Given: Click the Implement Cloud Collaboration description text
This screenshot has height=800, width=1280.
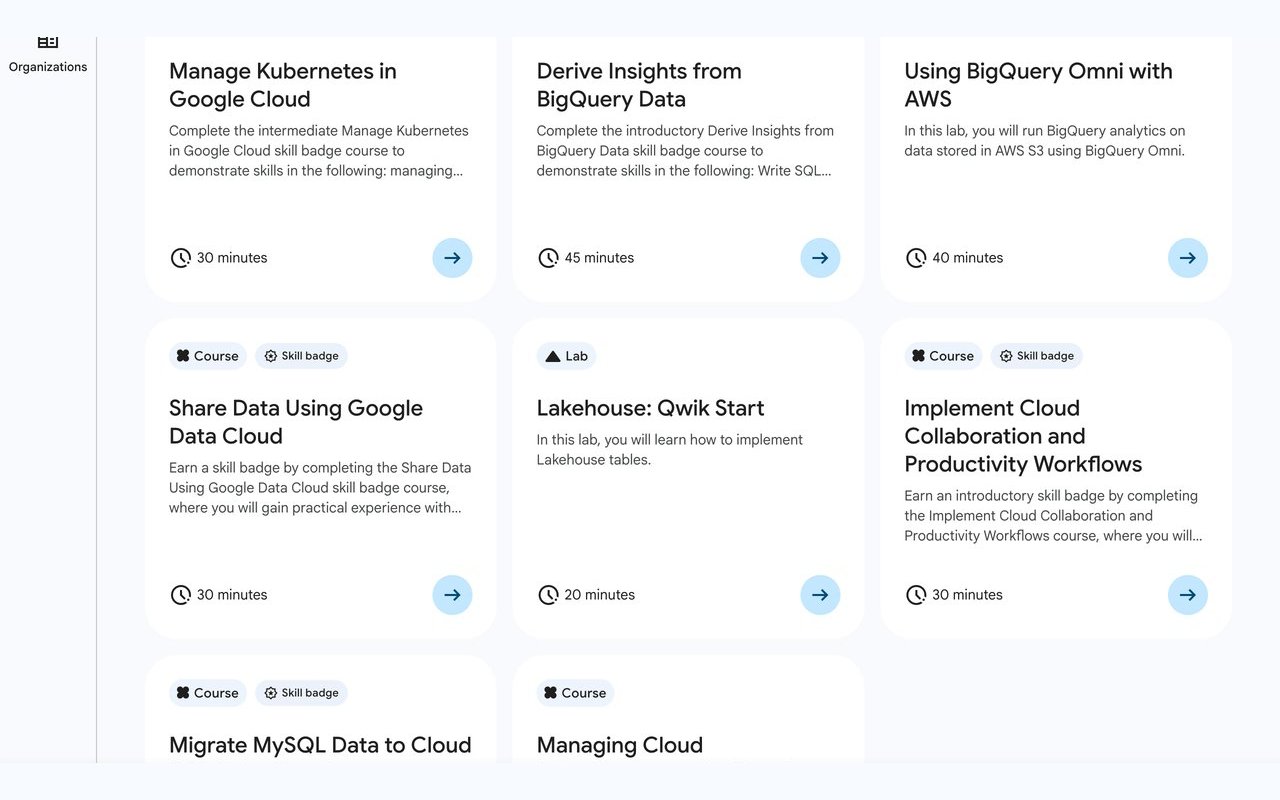Looking at the screenshot, I should click(1053, 516).
